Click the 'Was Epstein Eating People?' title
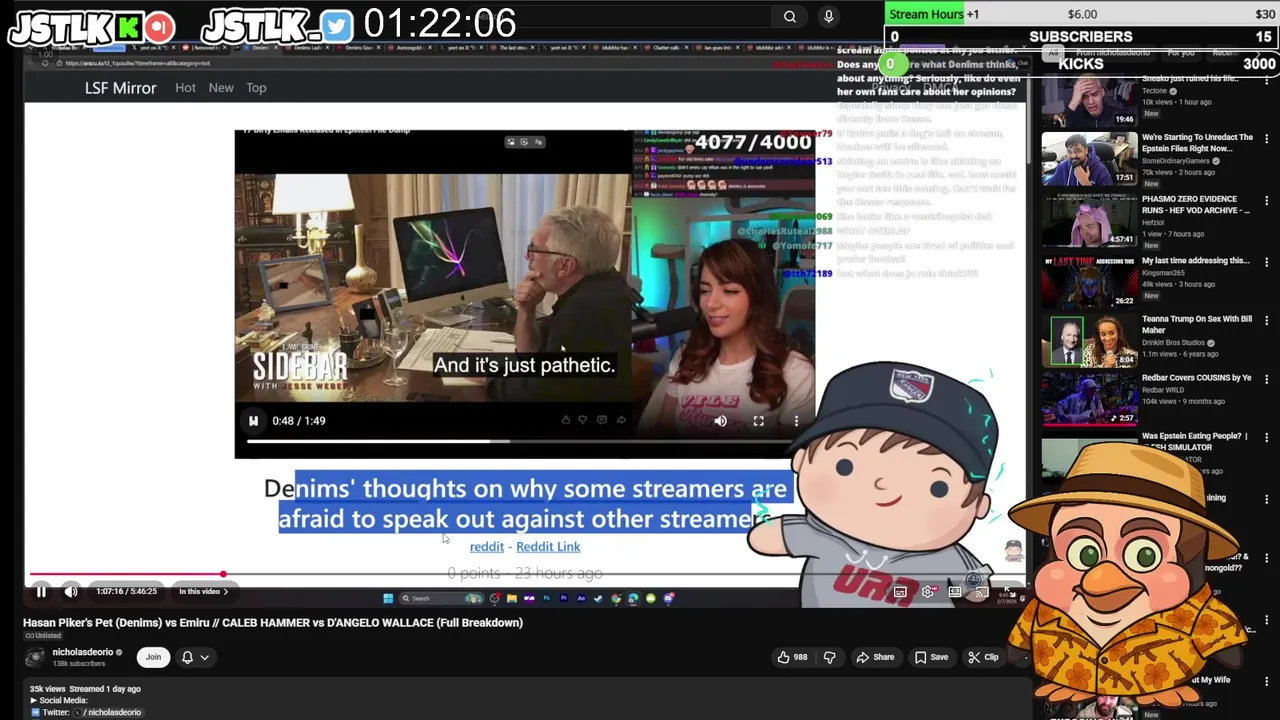The image size is (1280, 720). 1194,441
